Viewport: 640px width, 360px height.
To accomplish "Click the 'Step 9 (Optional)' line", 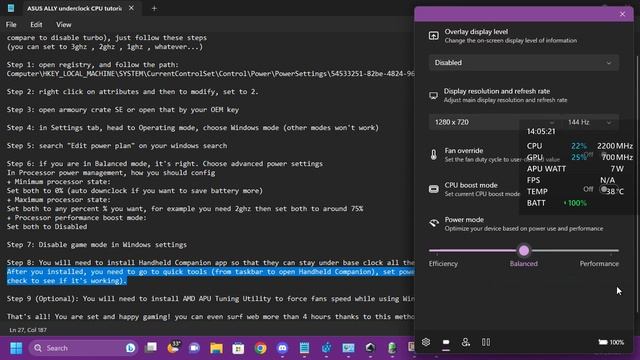I will tap(211, 299).
